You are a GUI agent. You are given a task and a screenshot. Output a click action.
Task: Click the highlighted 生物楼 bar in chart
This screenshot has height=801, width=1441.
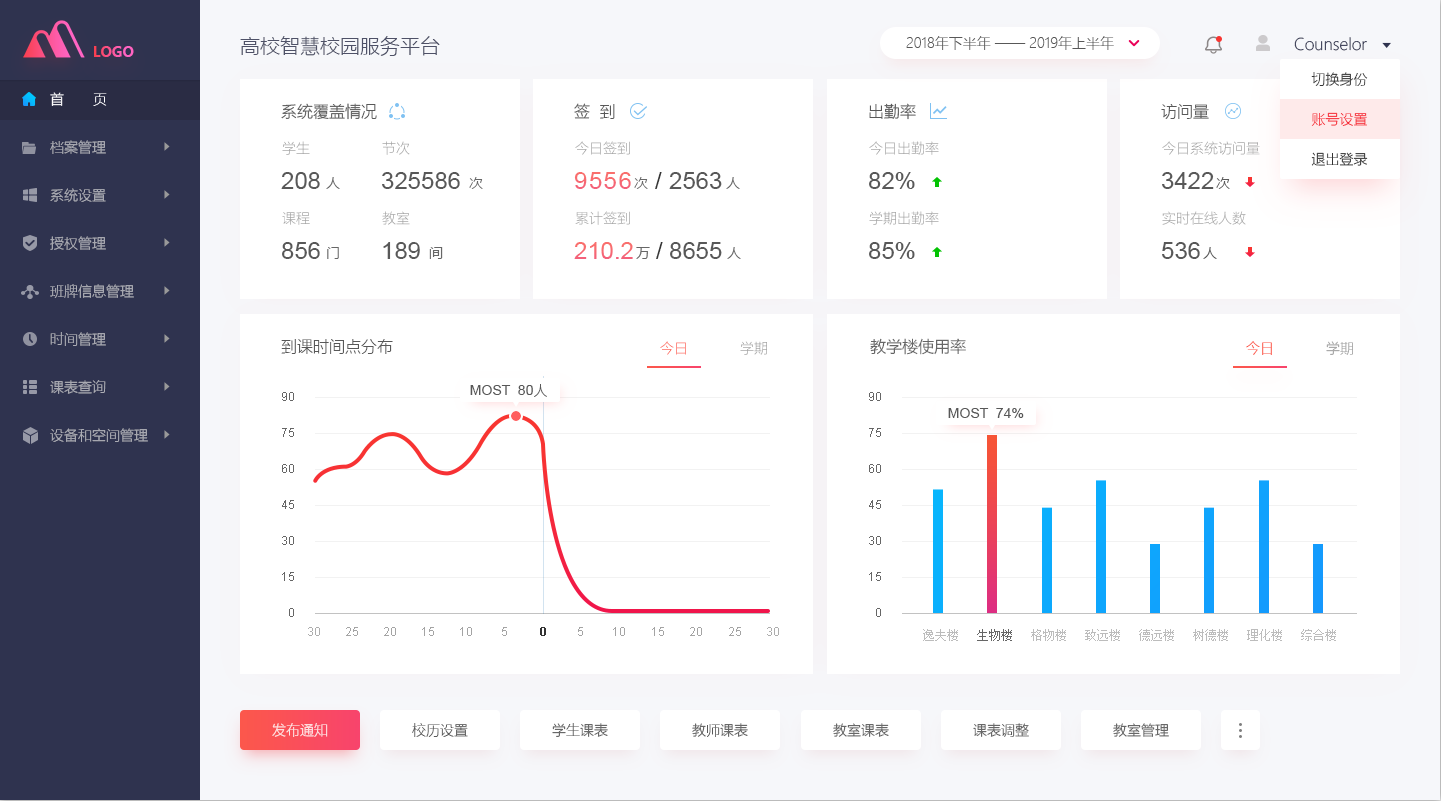pos(992,523)
